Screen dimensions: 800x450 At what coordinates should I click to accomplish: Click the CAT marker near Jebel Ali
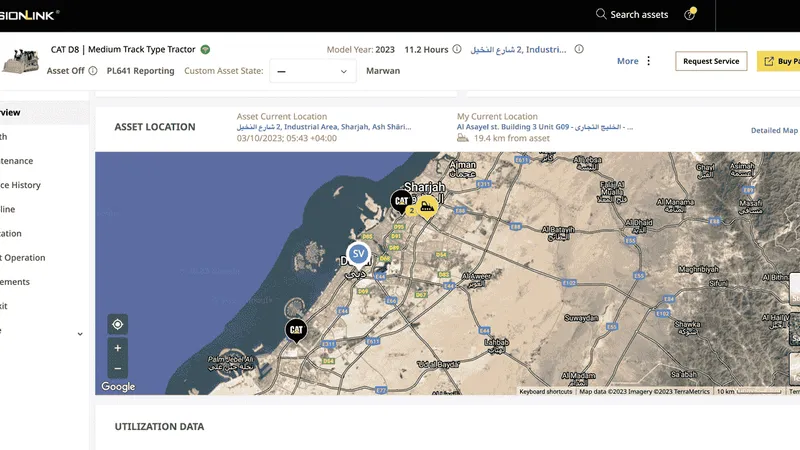pos(296,329)
